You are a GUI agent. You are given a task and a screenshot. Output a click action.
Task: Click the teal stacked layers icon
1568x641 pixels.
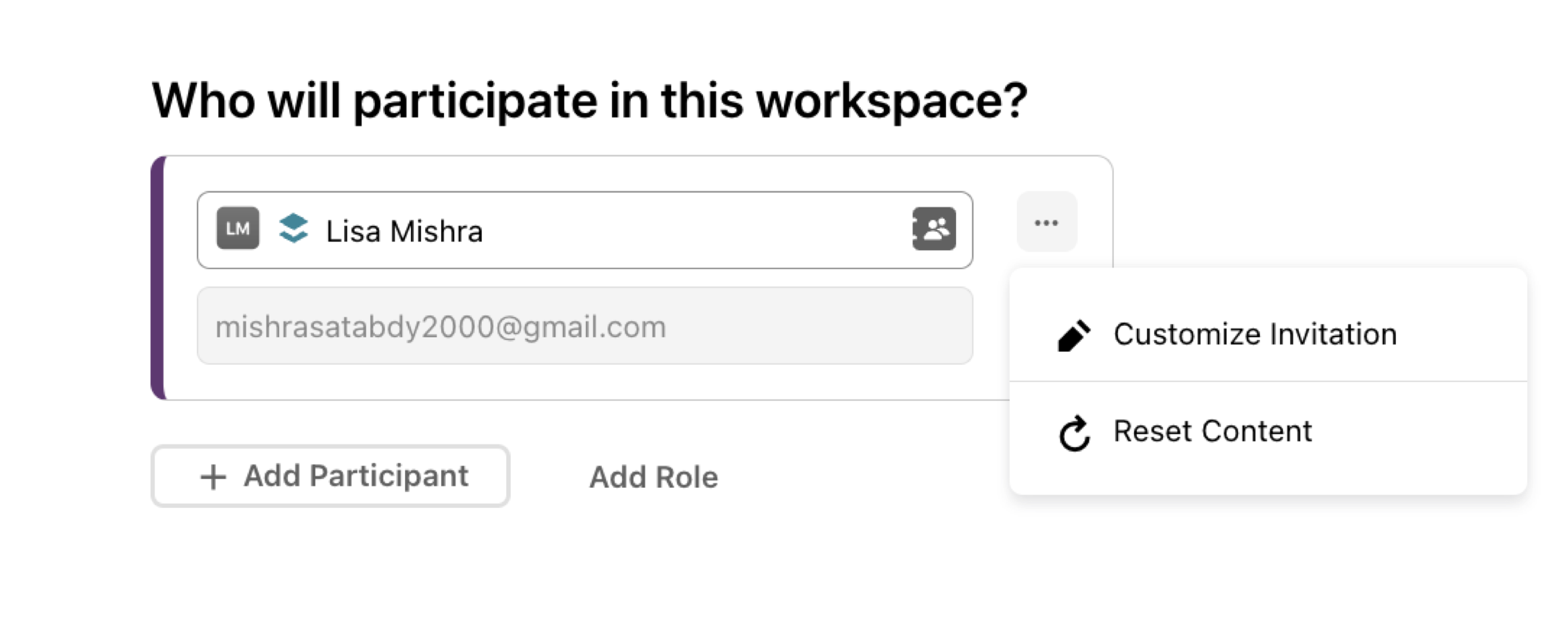(x=293, y=228)
